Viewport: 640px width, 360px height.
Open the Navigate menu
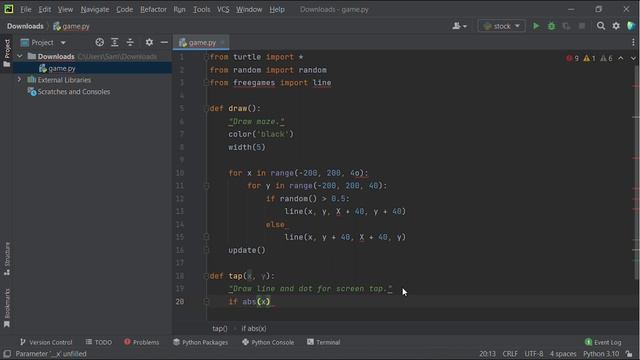click(x=95, y=9)
